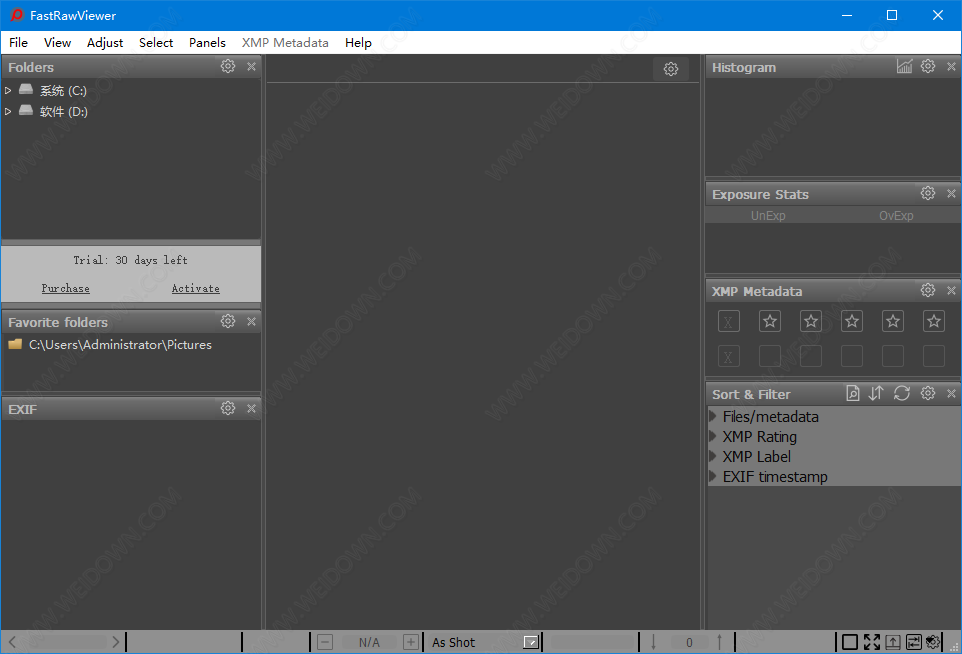Click the Histogram chart mode icon
This screenshot has width=962, height=654.
point(904,66)
